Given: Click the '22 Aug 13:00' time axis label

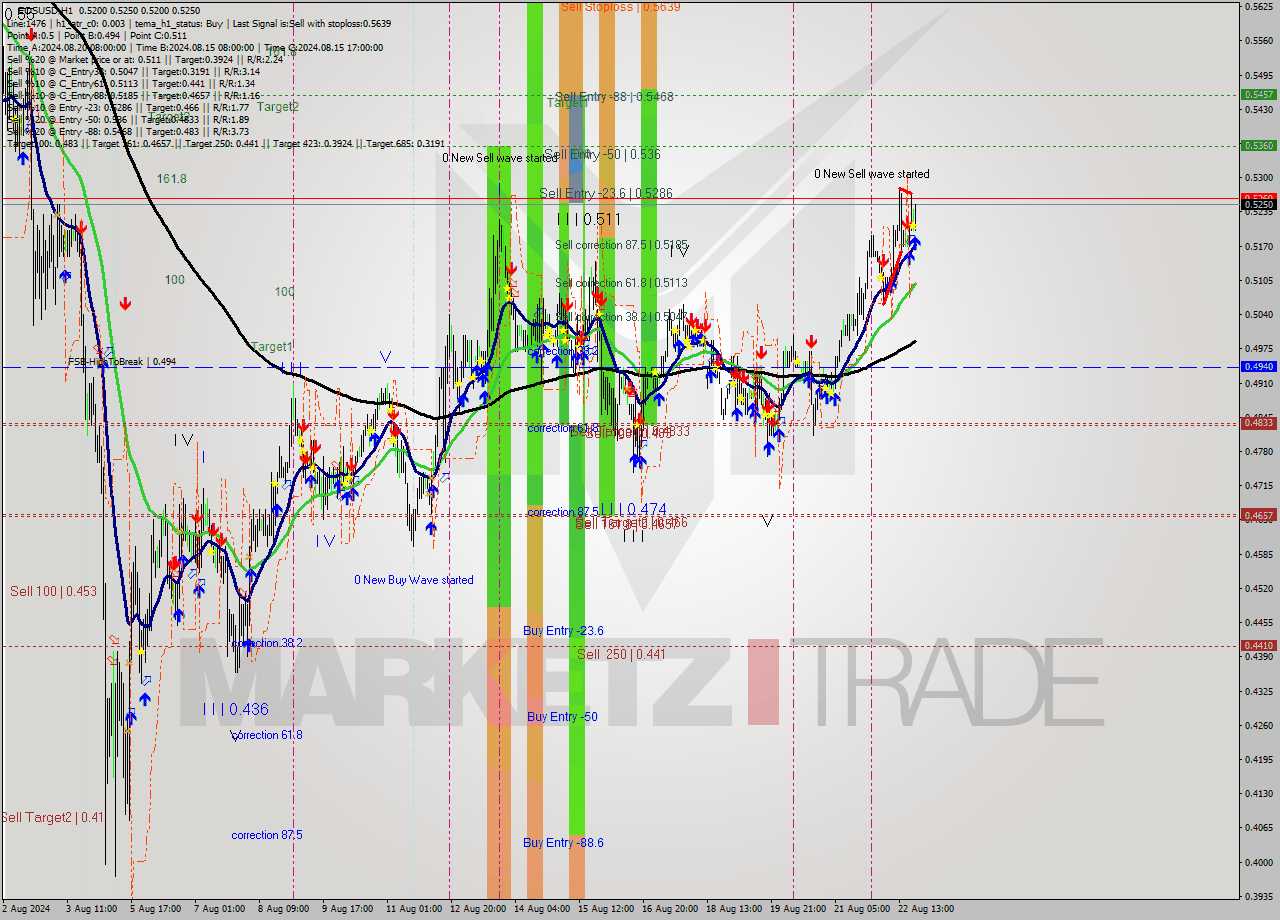Looking at the screenshot, I should coord(926,909).
